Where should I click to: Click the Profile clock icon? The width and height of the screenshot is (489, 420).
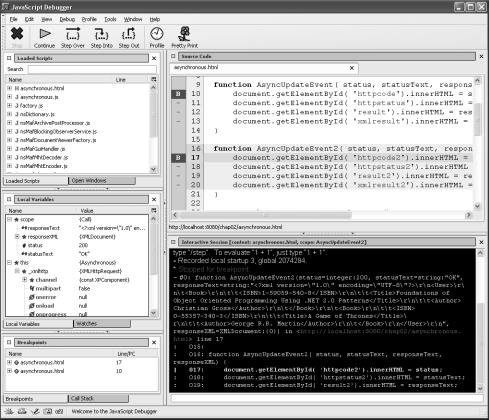click(157, 34)
